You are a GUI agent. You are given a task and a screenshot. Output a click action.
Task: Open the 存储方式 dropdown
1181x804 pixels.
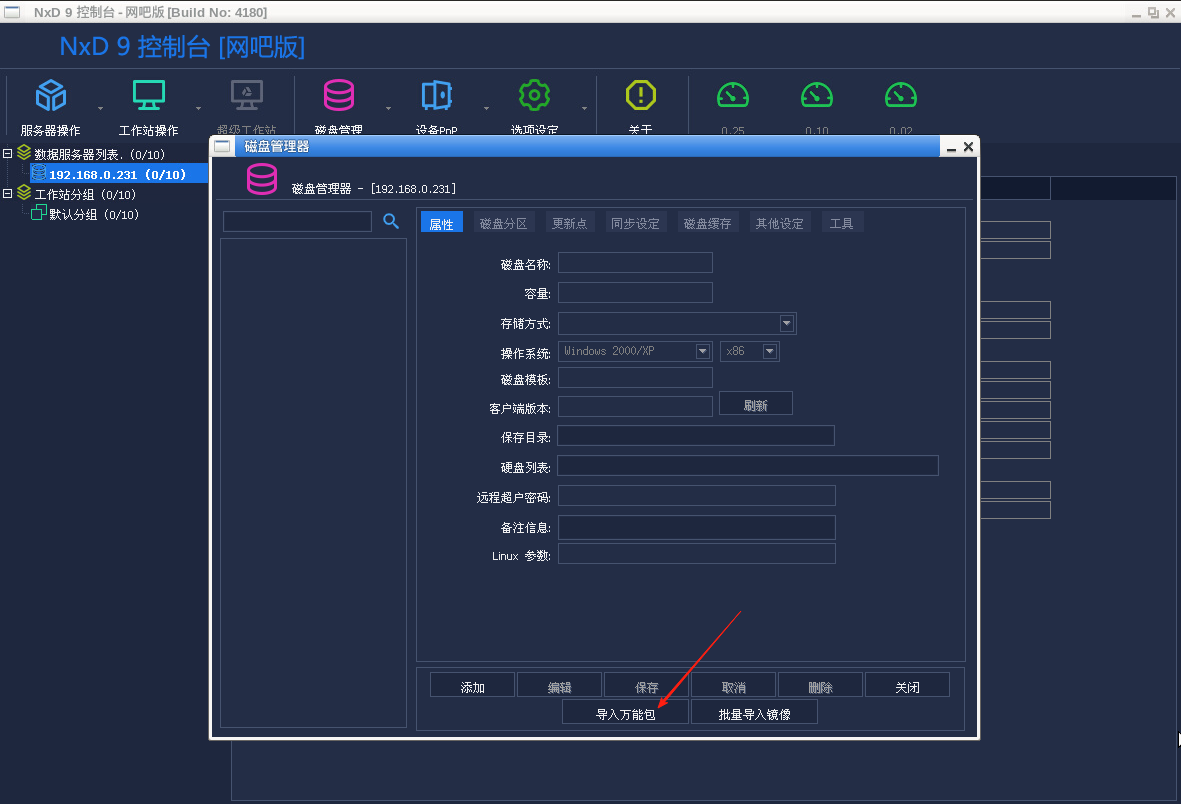[x=787, y=323]
